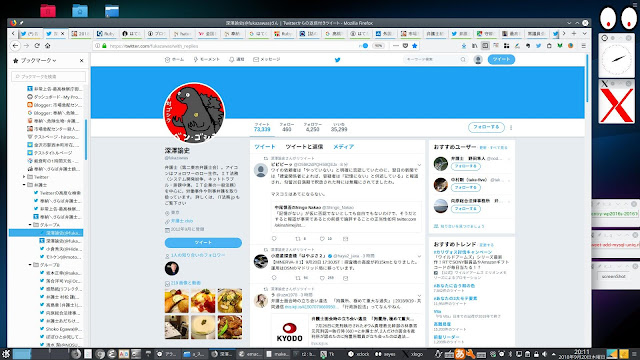Screen dimensions: 640x360
Task: Open the ダッシュボード bookmark
Action: [x=54, y=97]
